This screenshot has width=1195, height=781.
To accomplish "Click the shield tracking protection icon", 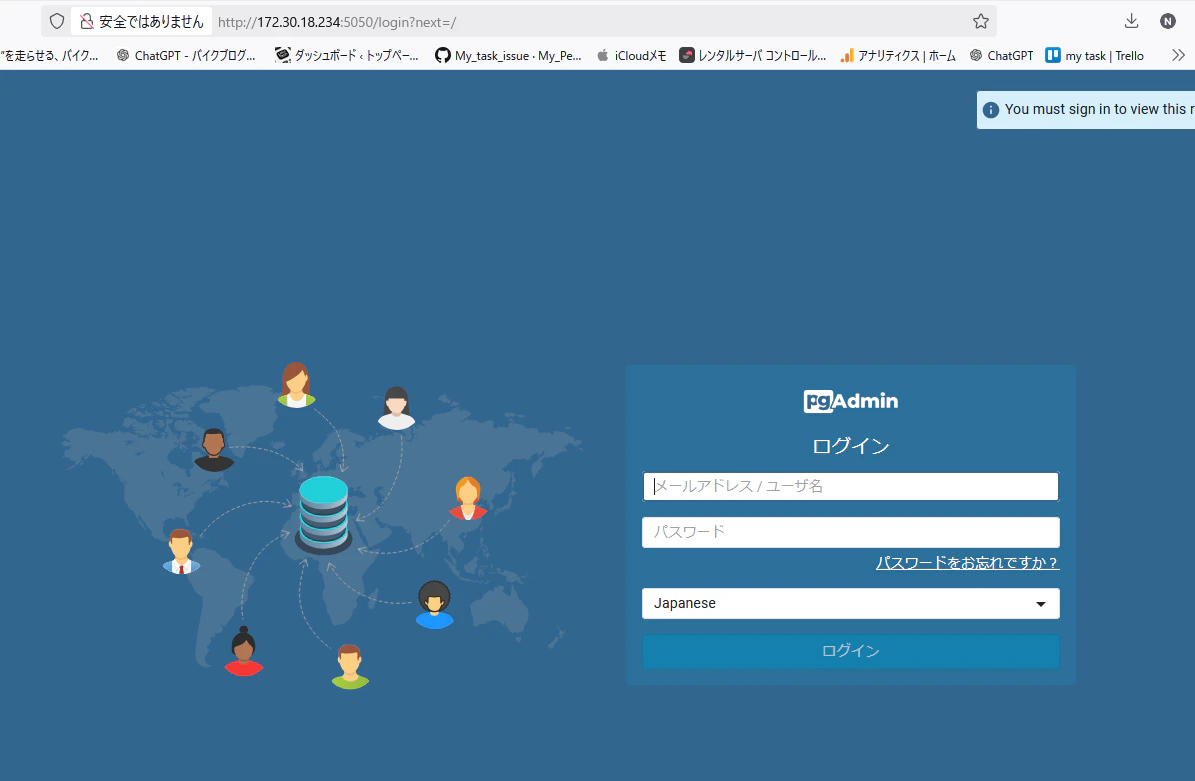I will click(x=57, y=21).
